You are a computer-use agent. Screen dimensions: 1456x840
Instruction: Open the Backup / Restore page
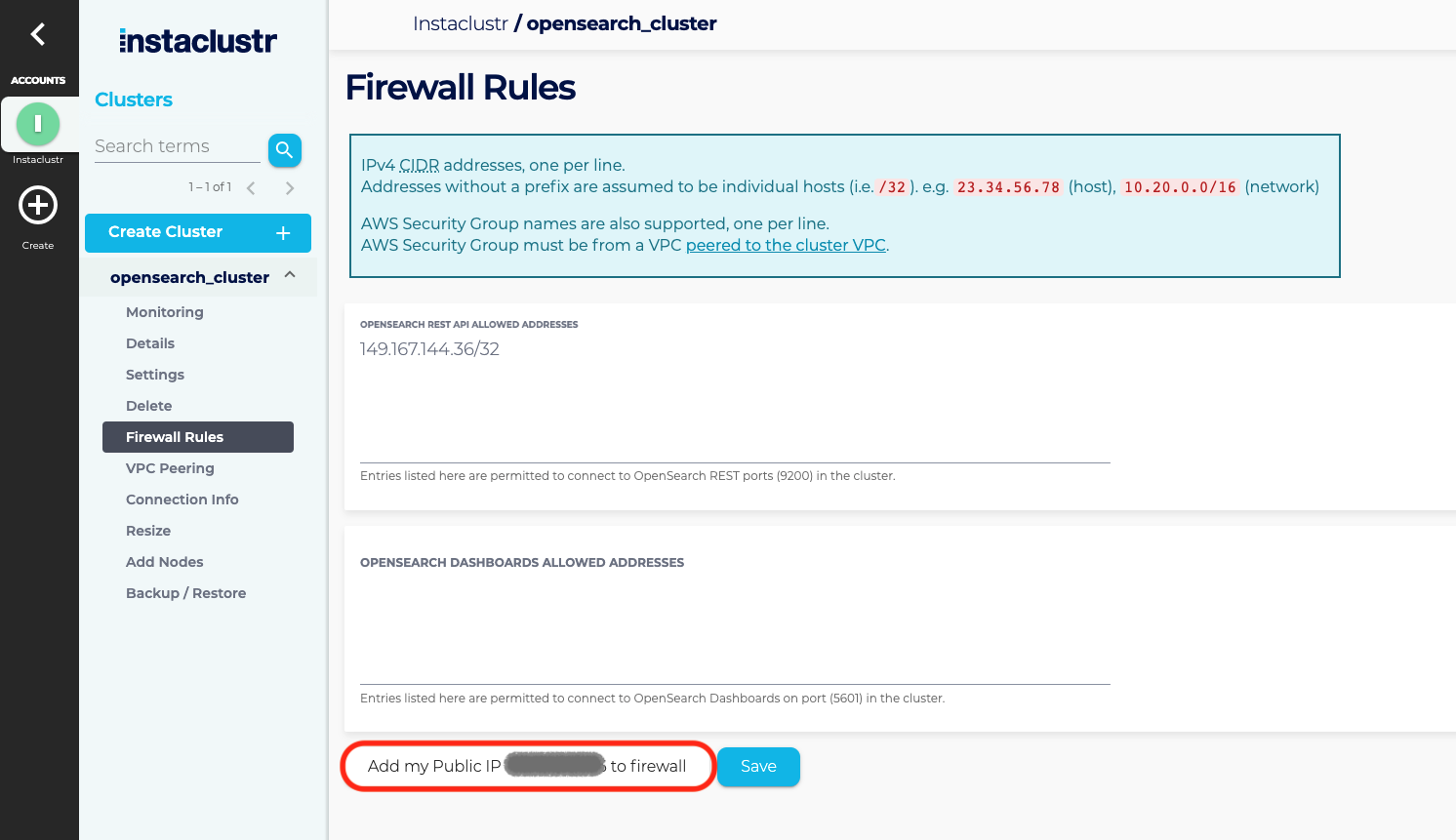click(x=185, y=593)
